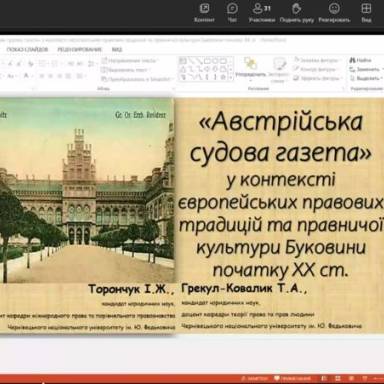Click the text 'початку XX ст.'
The width and height of the screenshot is (384, 384).
point(280,270)
